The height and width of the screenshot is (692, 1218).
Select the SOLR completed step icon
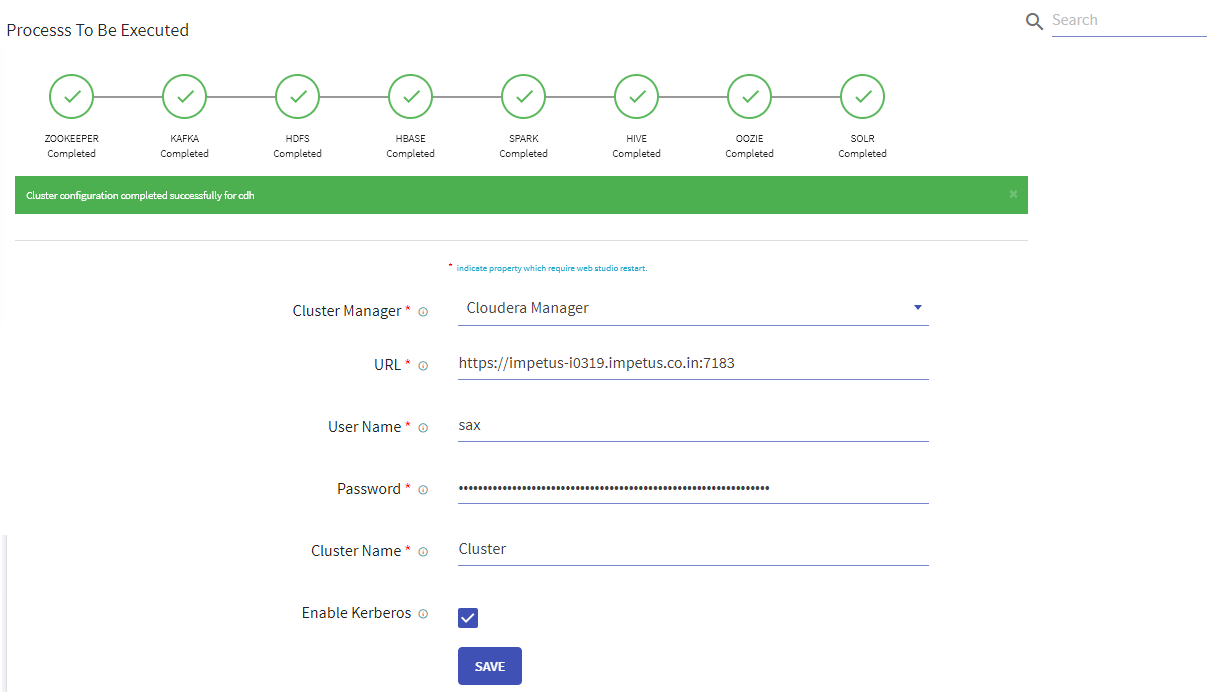click(862, 96)
